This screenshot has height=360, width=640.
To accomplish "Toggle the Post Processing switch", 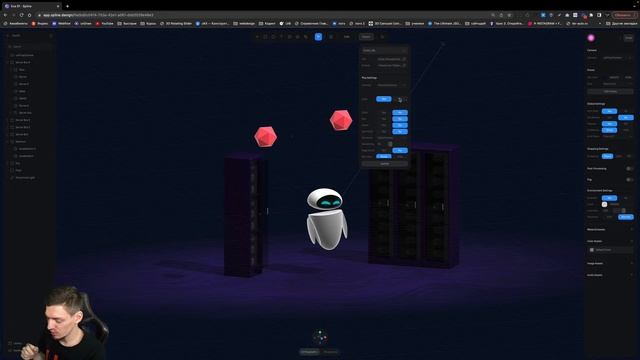I will pyautogui.click(x=630, y=169).
